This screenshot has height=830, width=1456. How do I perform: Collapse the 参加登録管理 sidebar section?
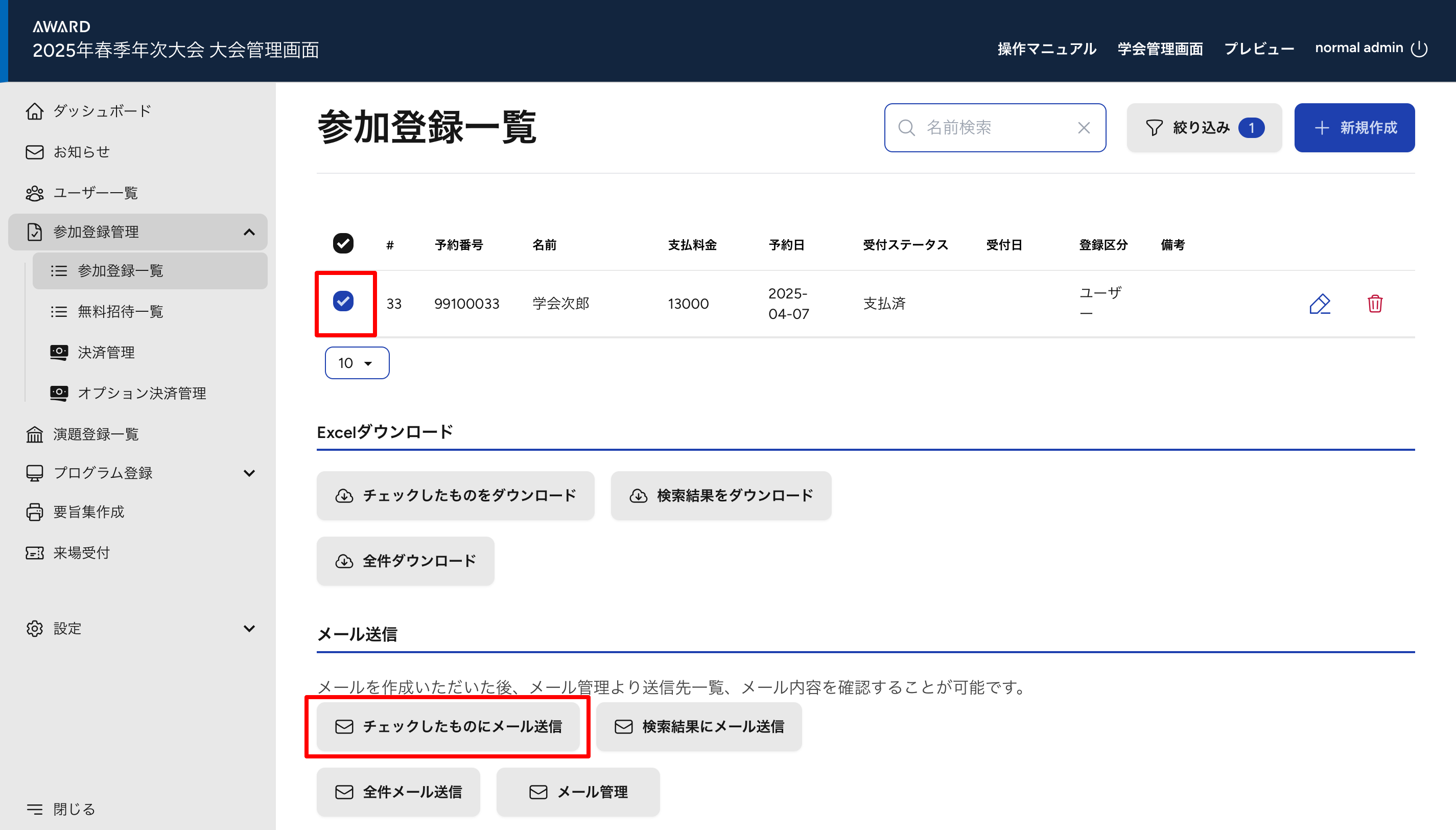pos(249,232)
